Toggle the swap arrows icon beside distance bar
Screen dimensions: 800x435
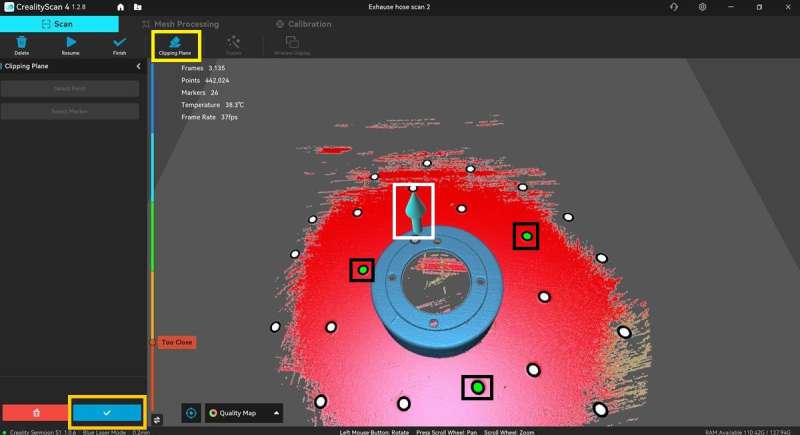click(x=157, y=419)
